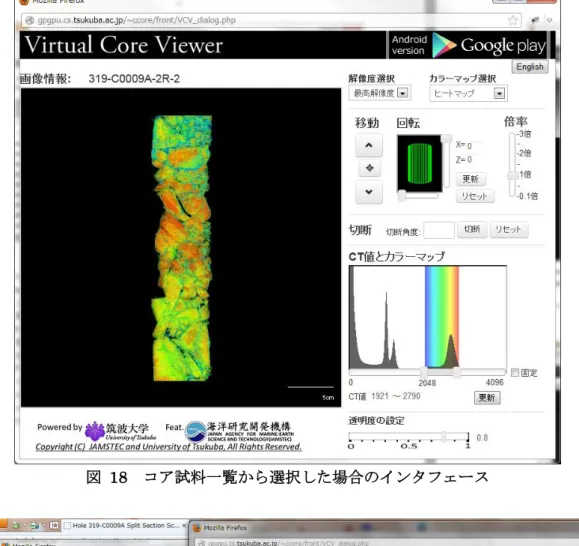Click the 切断 cut button

coord(472,229)
